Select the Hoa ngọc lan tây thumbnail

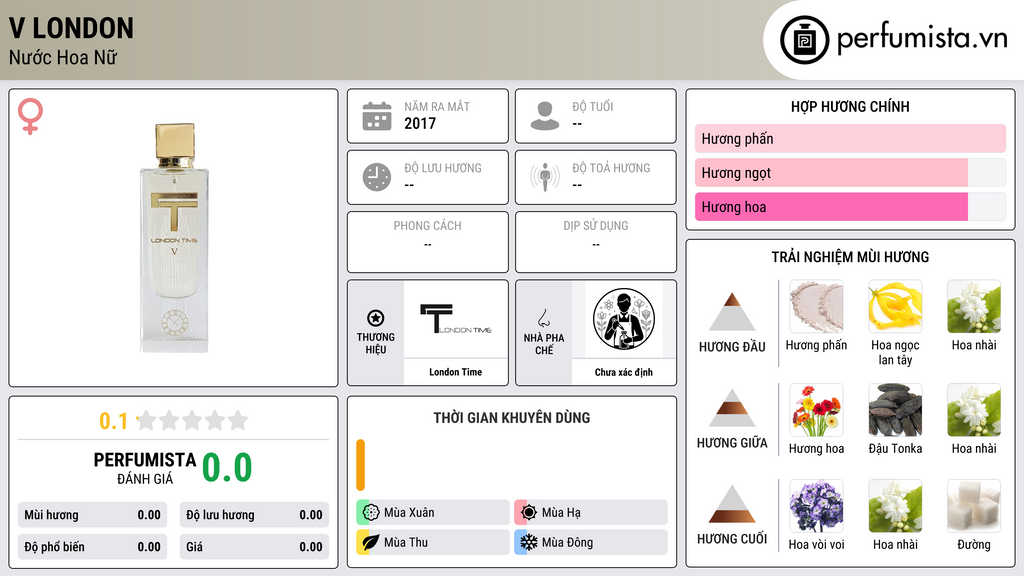pyautogui.click(x=895, y=306)
